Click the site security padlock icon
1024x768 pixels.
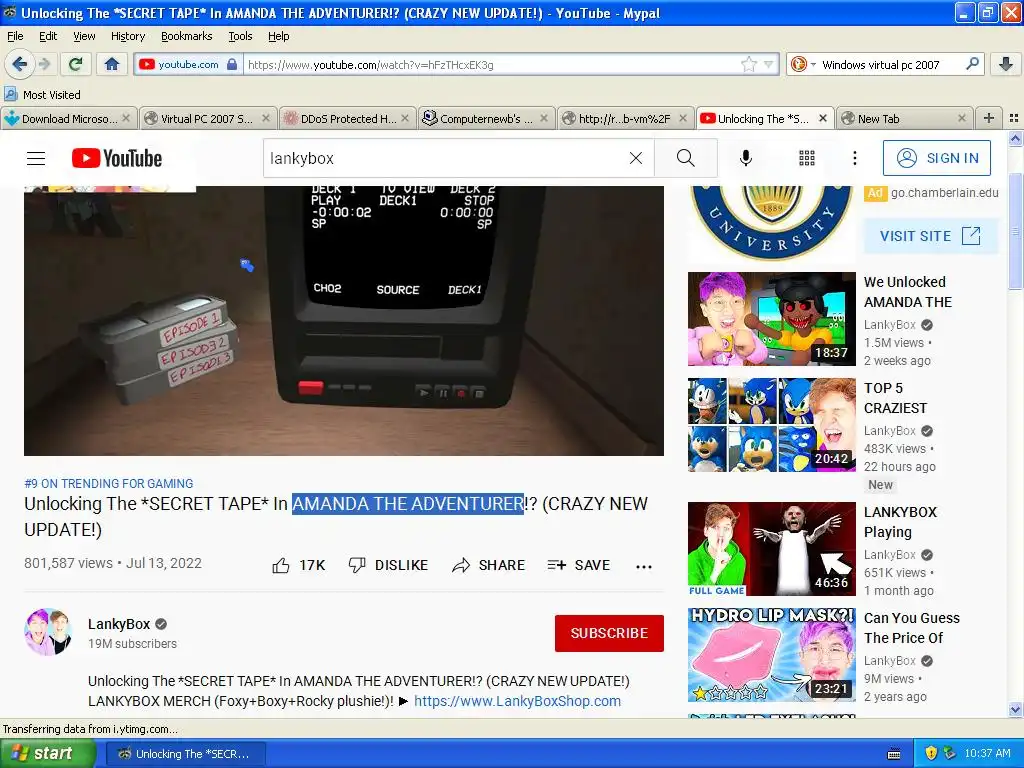tap(232, 64)
